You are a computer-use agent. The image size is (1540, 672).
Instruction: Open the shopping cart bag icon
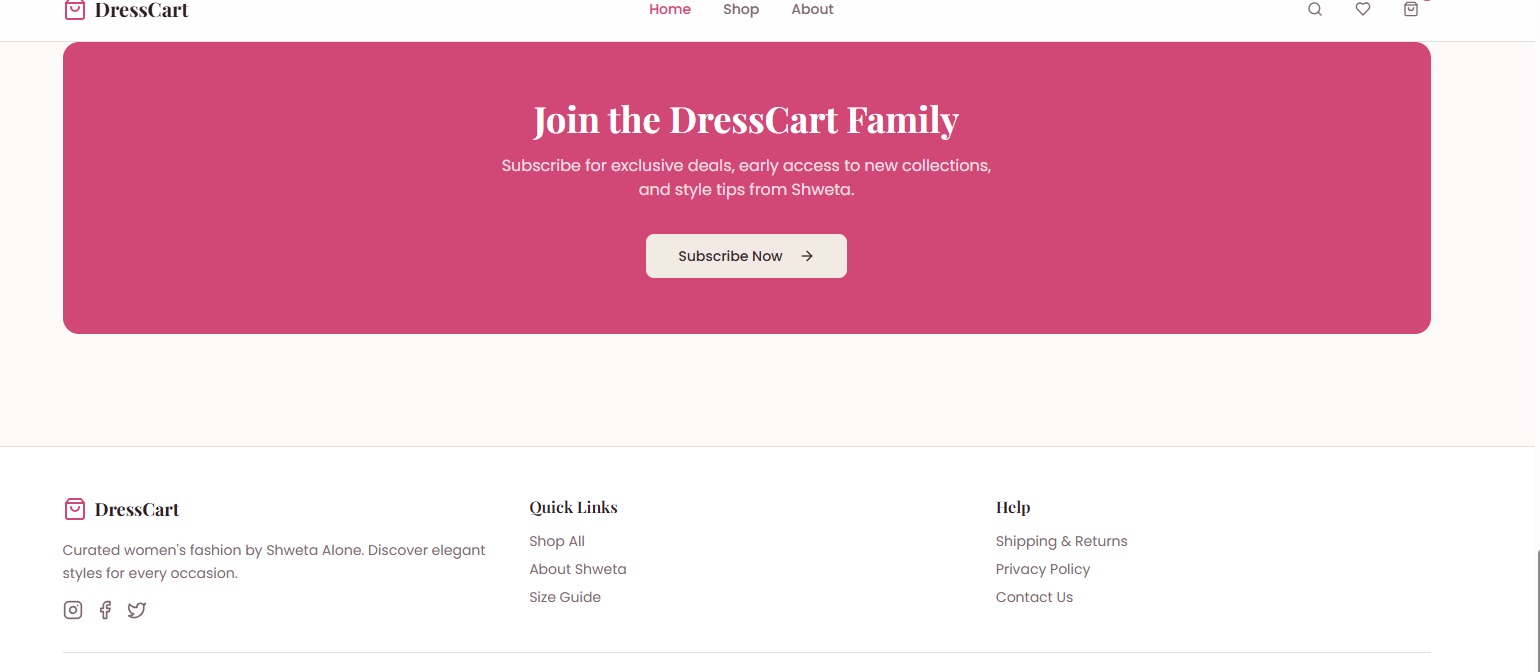[1411, 10]
